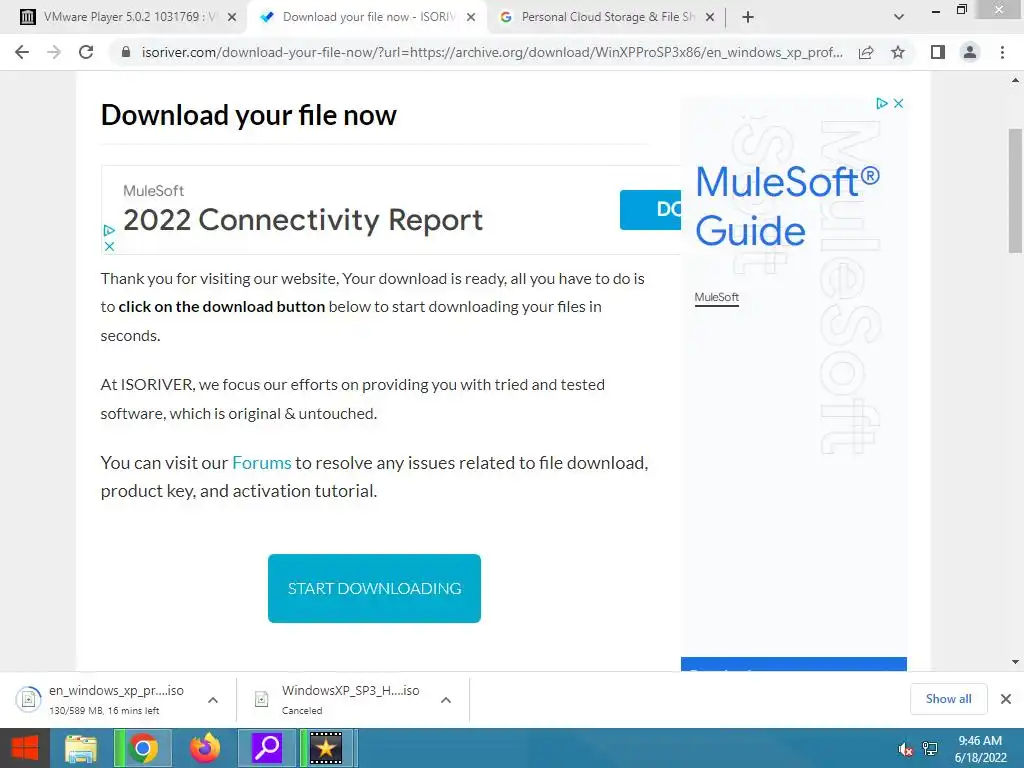Expand options for en_windows_xp_pr iso download
Screen dimensions: 1024x768
click(x=213, y=700)
